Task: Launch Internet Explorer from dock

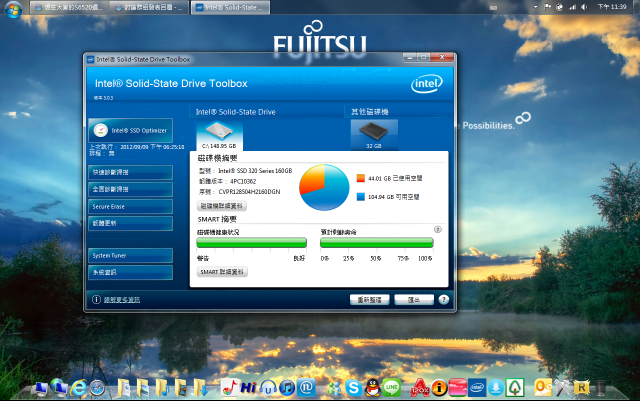Action: [x=78, y=388]
